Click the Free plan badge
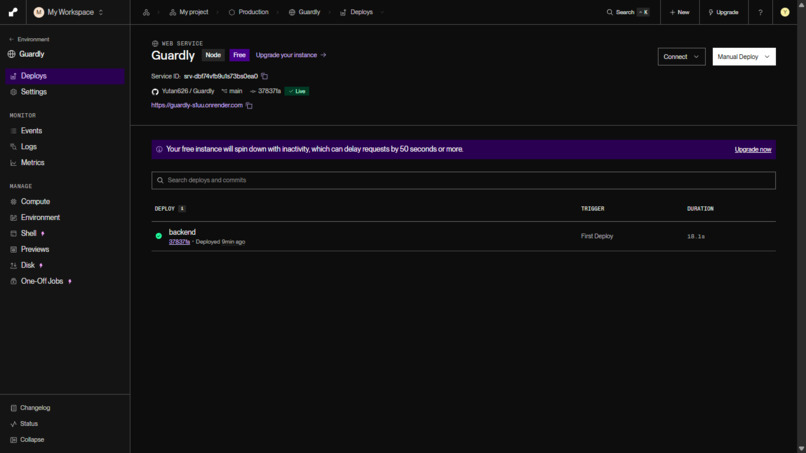 coord(240,55)
